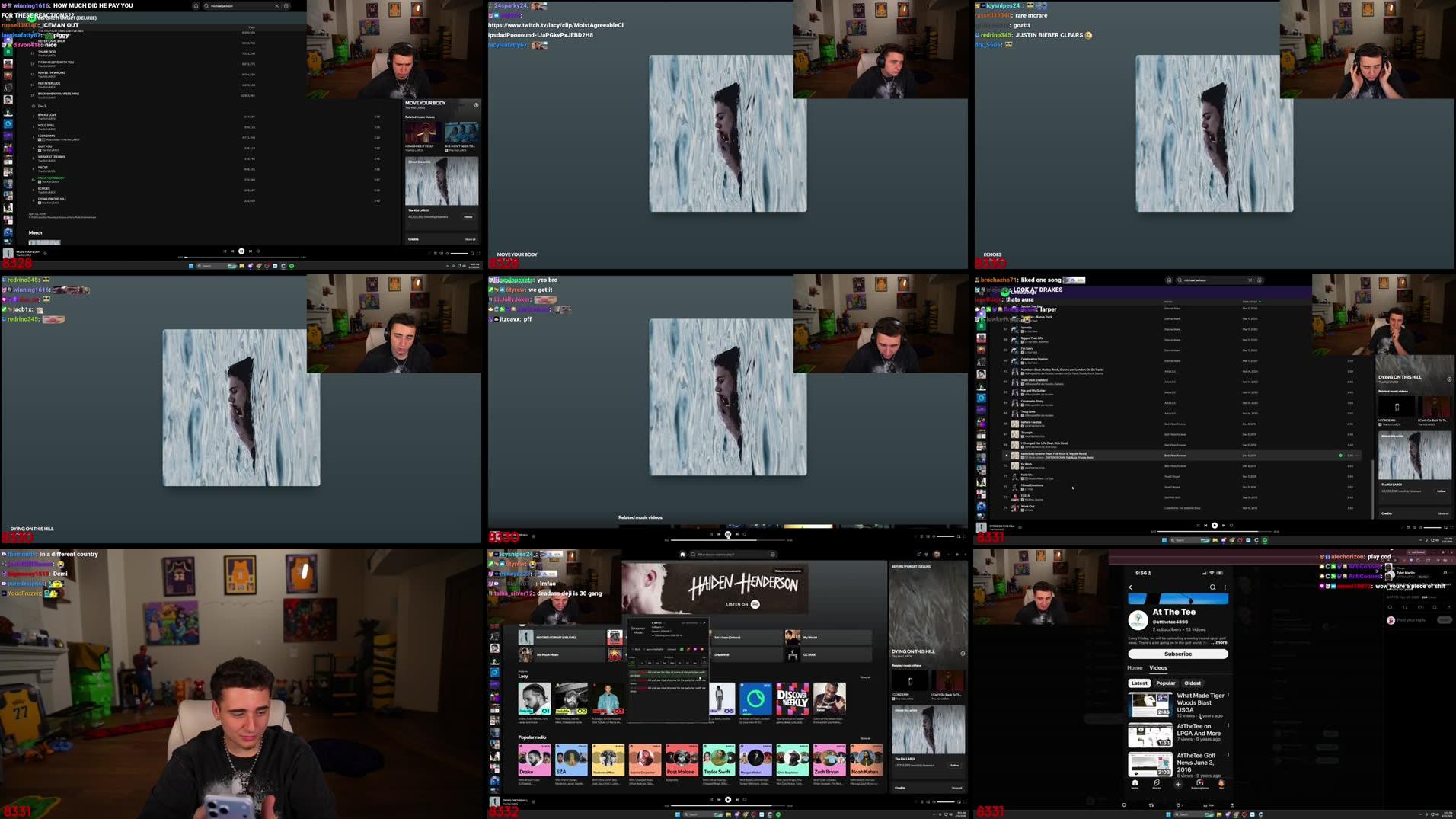The width and height of the screenshot is (1456, 819).
Task: Click play button in Haiden Henderson Spotify frame
Action: (x=728, y=799)
